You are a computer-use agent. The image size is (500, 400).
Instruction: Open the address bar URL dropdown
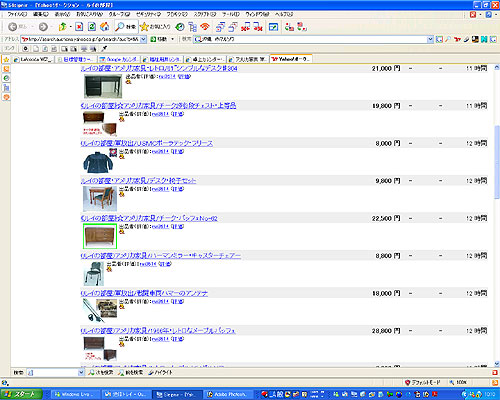coord(143,39)
